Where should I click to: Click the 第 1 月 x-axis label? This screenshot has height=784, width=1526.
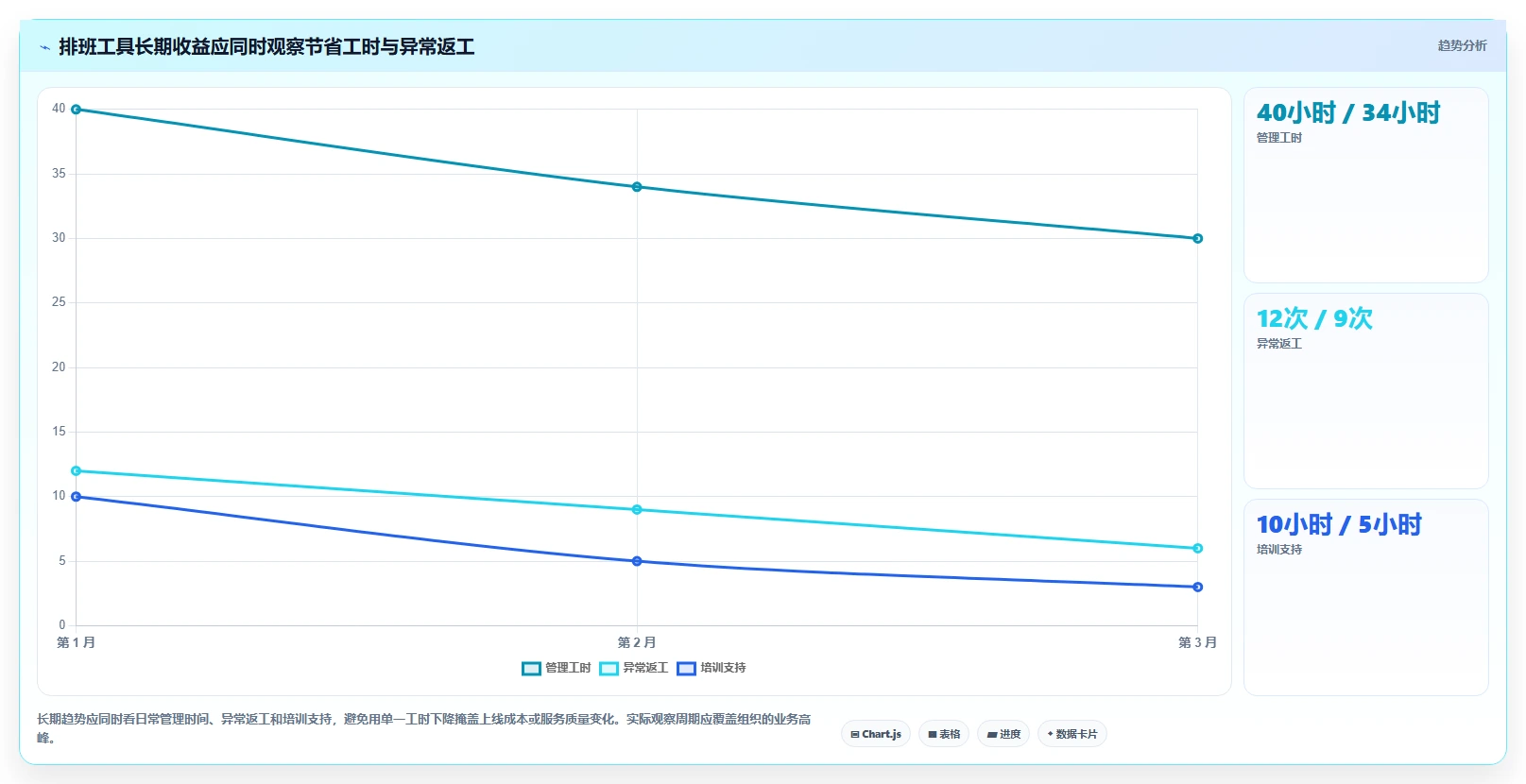77,642
